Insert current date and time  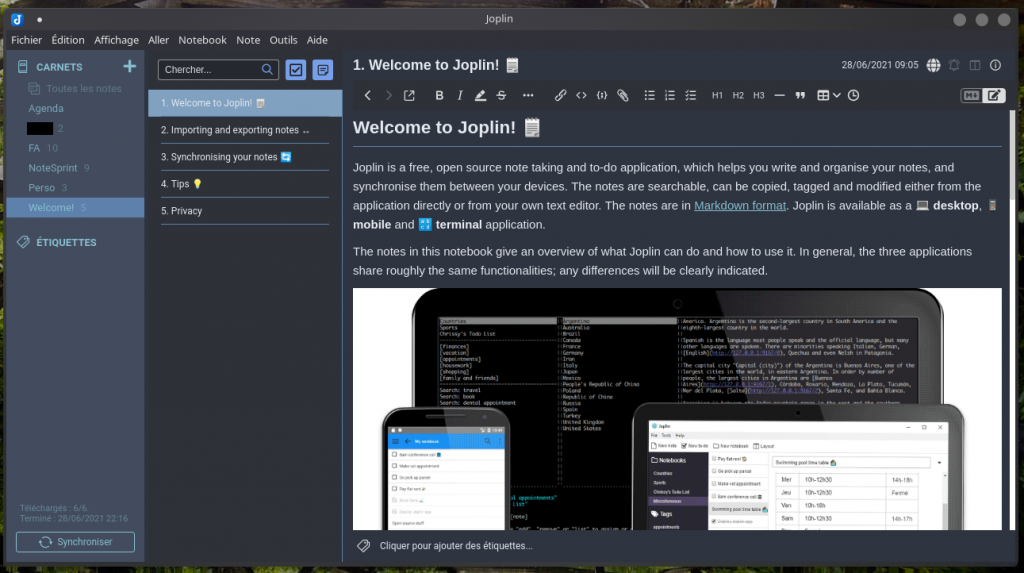pyautogui.click(x=854, y=95)
